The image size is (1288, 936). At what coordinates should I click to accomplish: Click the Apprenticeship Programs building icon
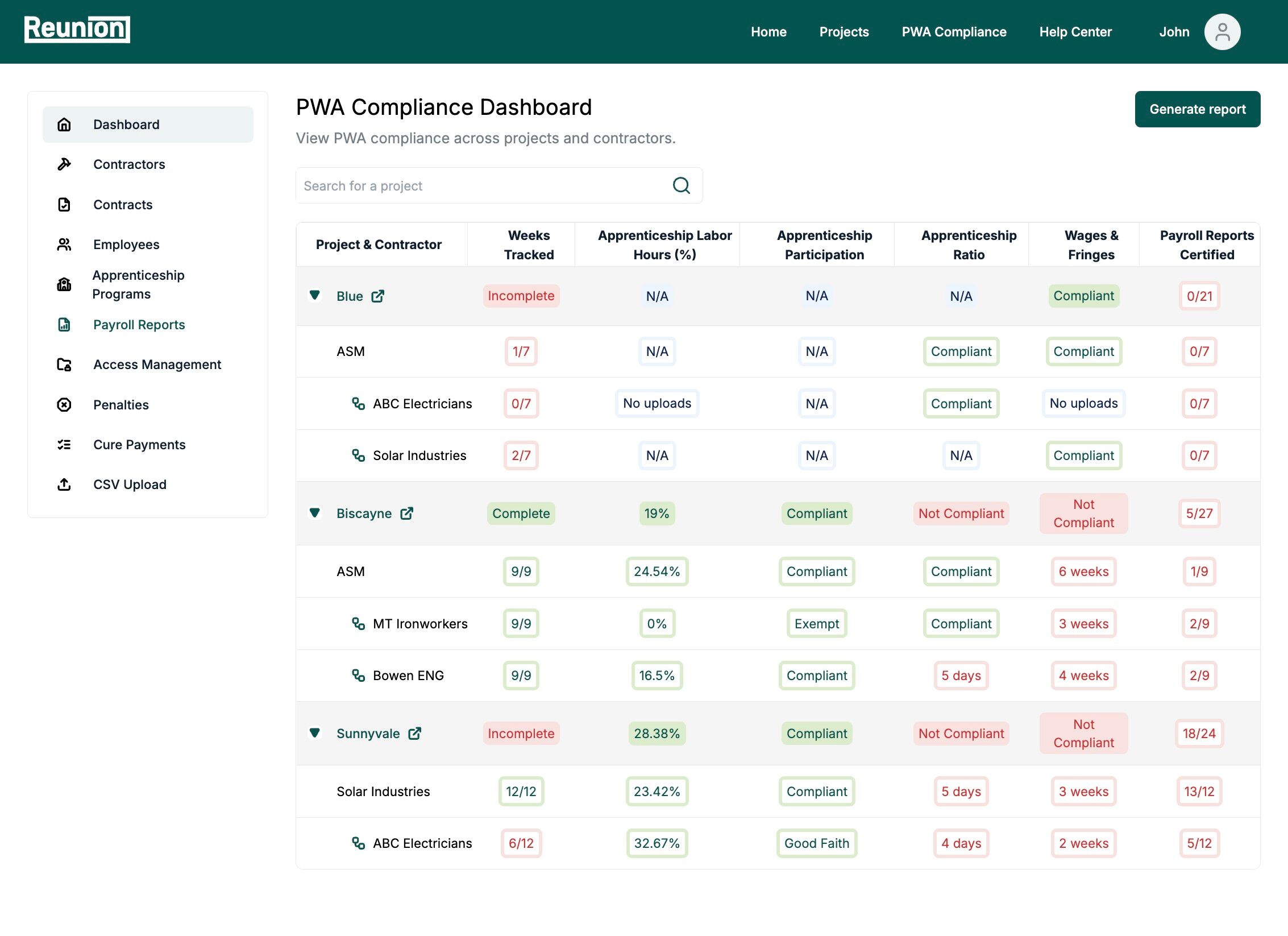[64, 284]
